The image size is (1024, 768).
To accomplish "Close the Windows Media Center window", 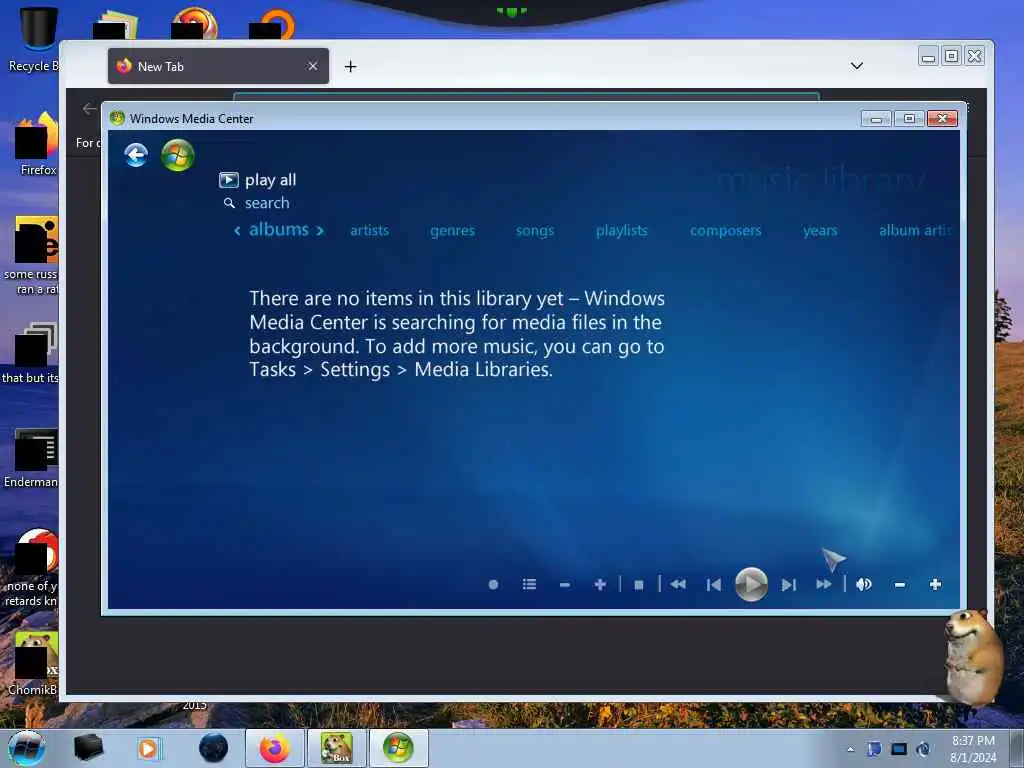I will click(942, 118).
